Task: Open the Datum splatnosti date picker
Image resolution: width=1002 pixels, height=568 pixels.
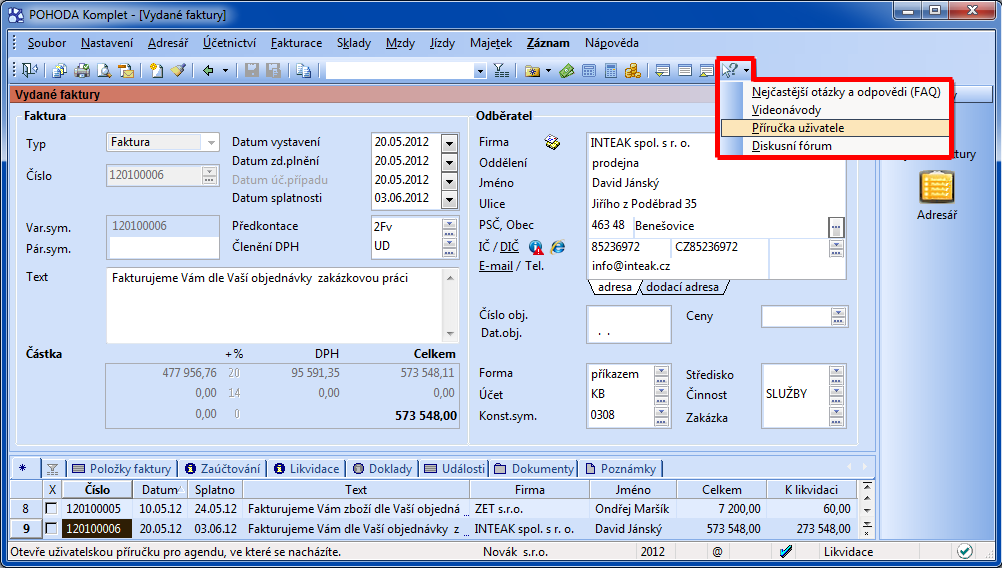Action: pyautogui.click(x=450, y=199)
